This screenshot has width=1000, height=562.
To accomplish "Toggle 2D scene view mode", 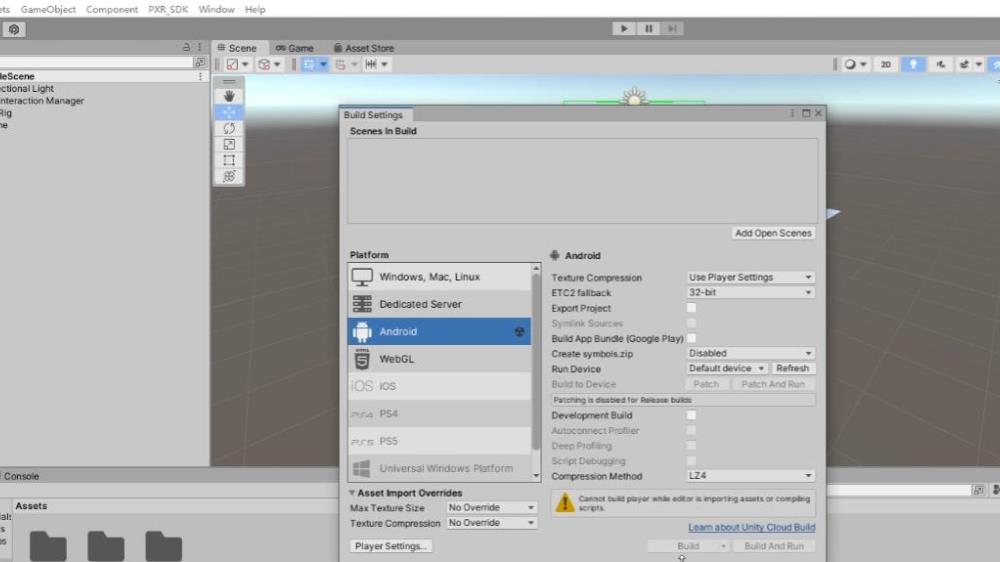I will [885, 64].
